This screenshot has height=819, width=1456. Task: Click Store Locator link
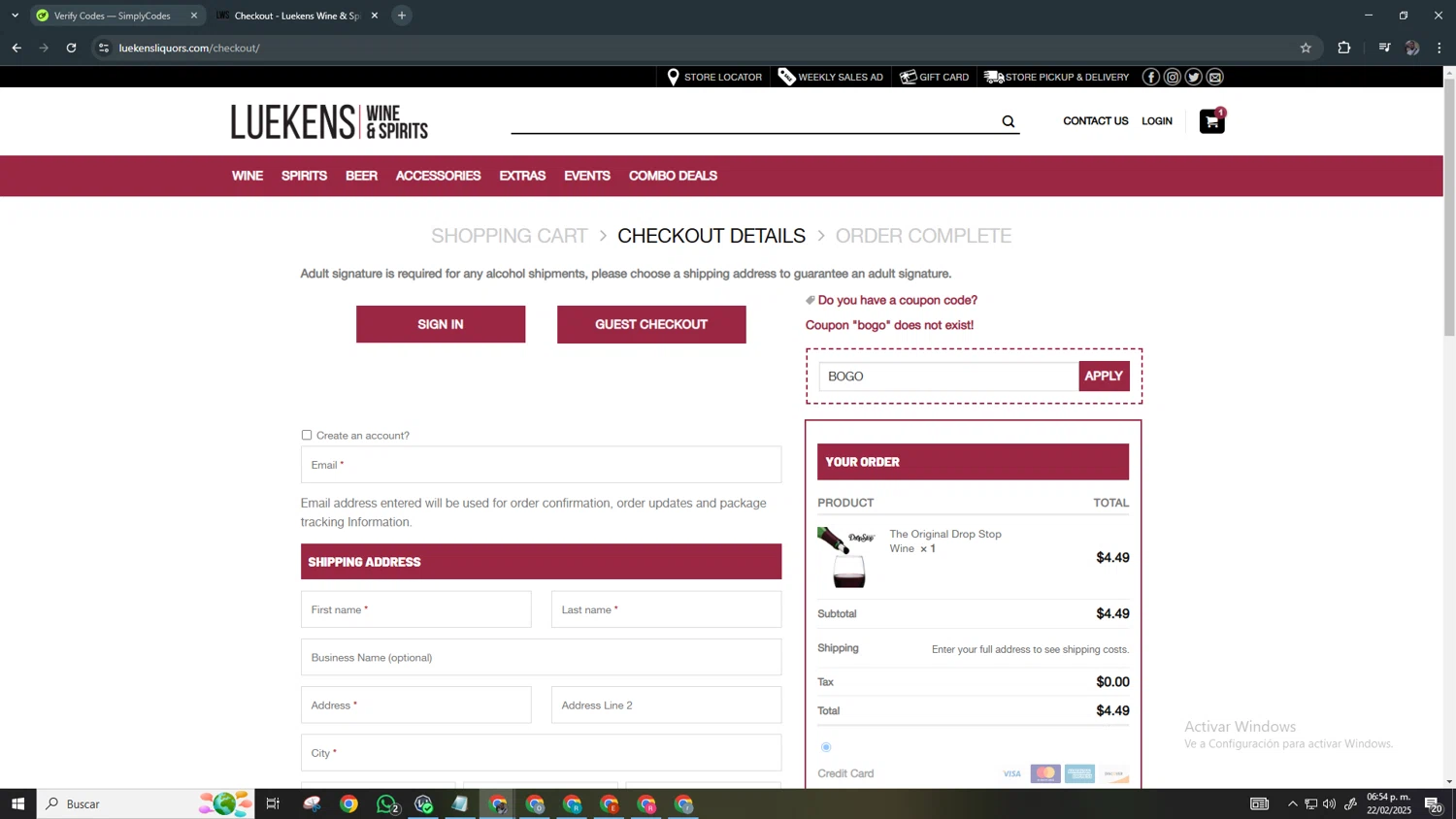pyautogui.click(x=715, y=77)
